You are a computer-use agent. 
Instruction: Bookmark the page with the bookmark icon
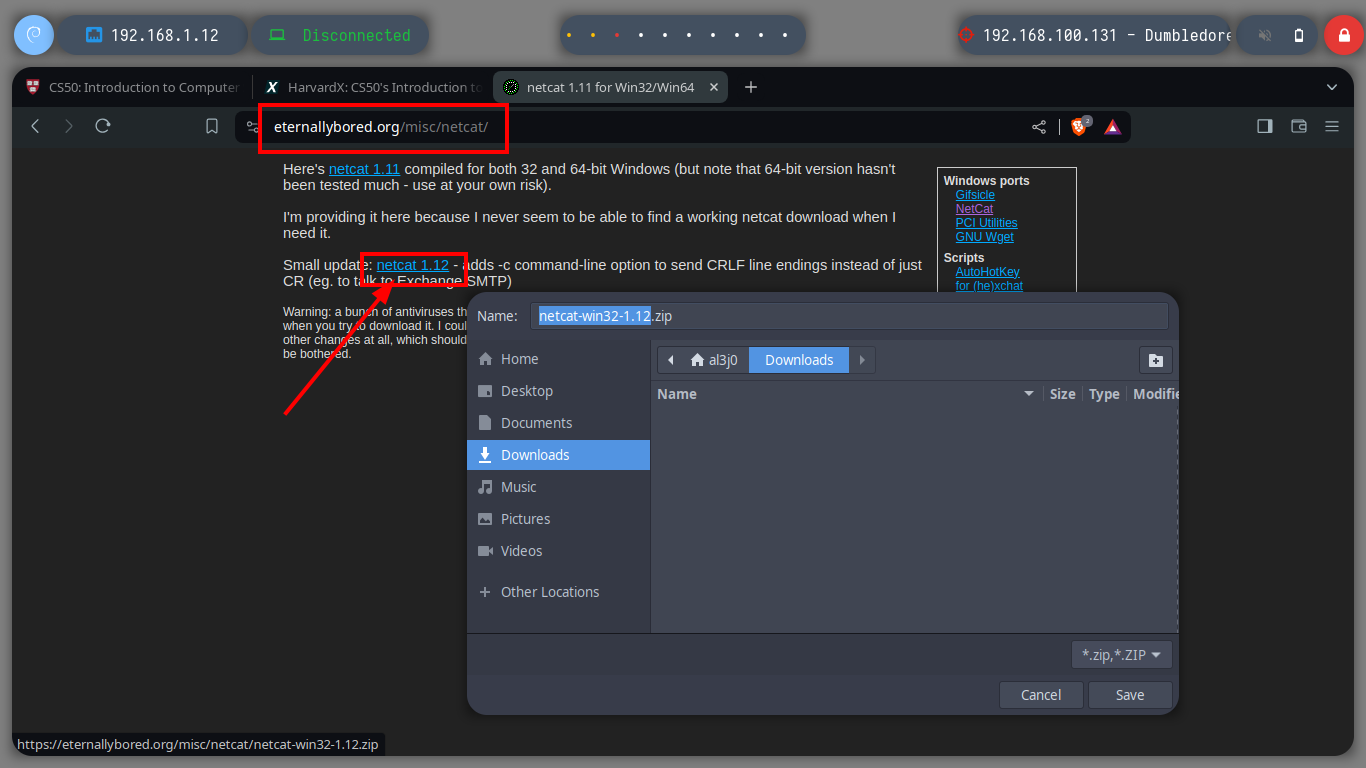coord(212,126)
